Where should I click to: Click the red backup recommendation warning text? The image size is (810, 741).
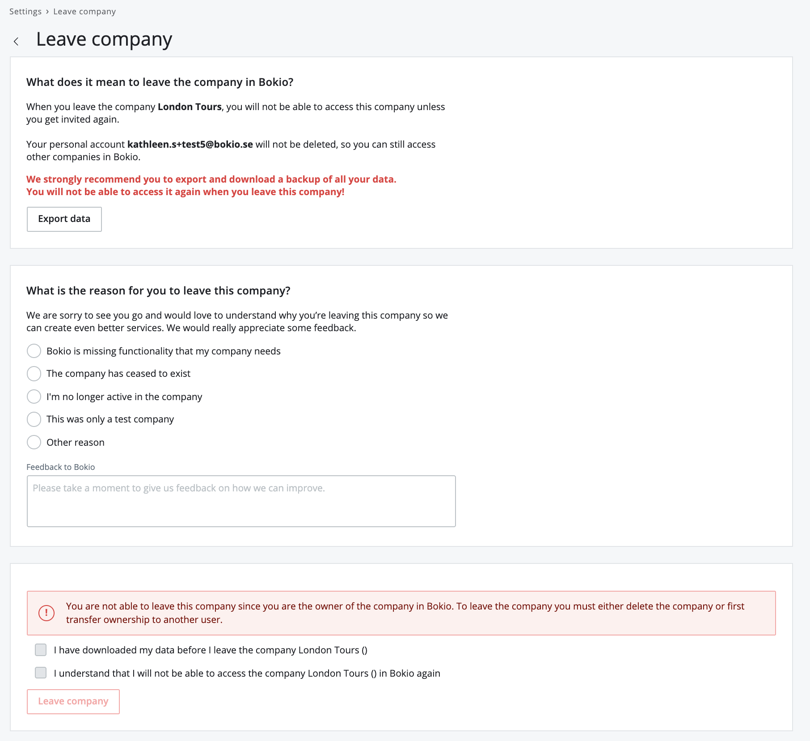pos(210,185)
